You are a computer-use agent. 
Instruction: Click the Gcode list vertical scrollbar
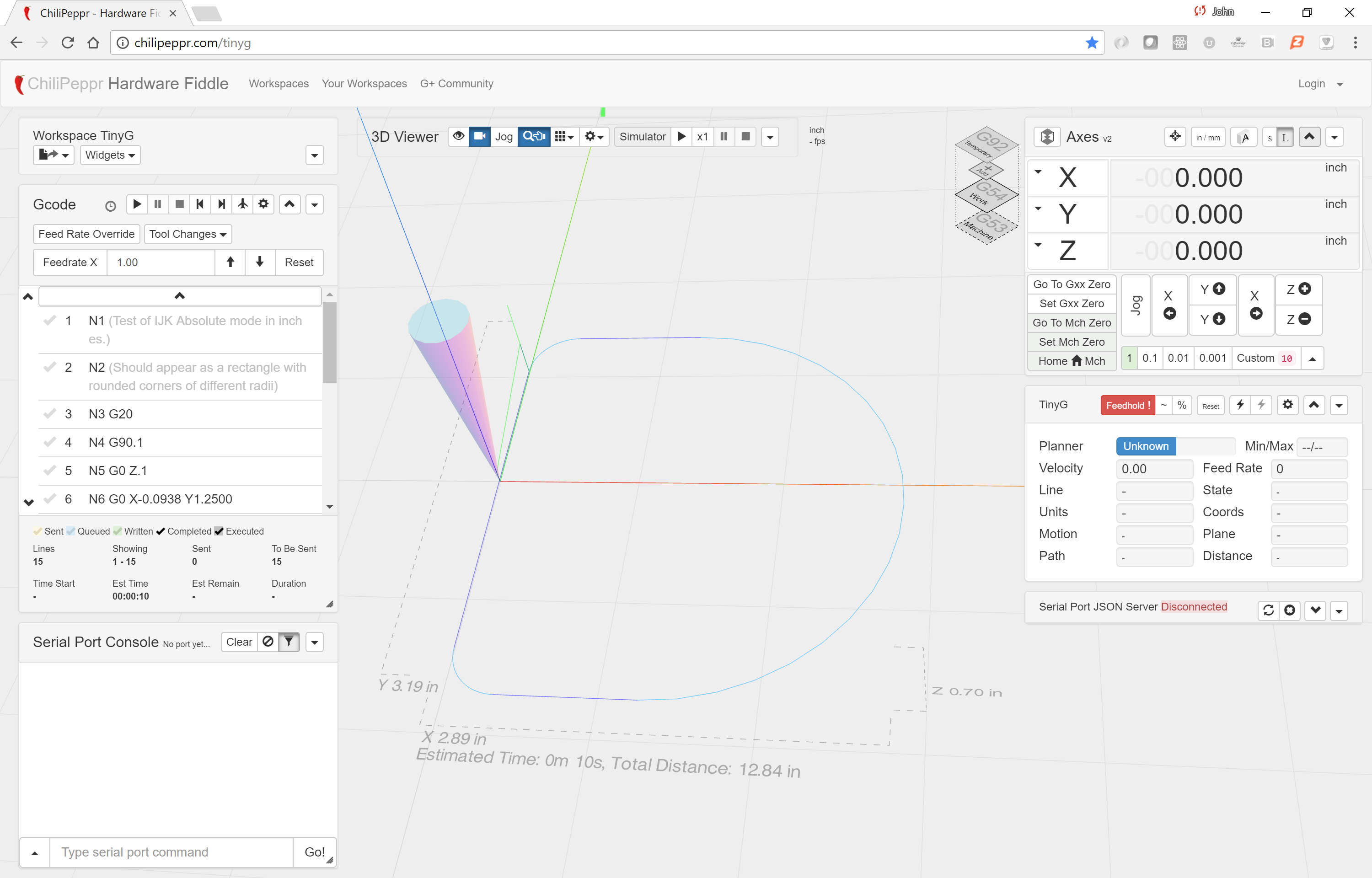[x=329, y=342]
